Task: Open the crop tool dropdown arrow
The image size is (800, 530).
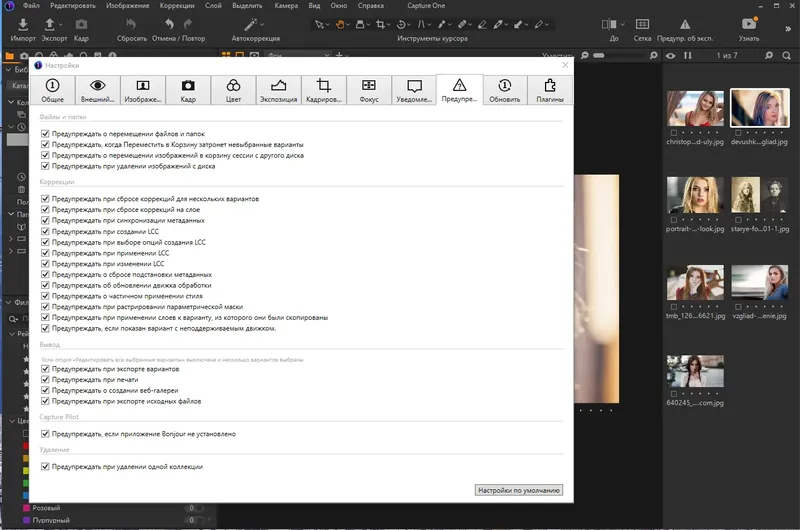Action: (389, 24)
